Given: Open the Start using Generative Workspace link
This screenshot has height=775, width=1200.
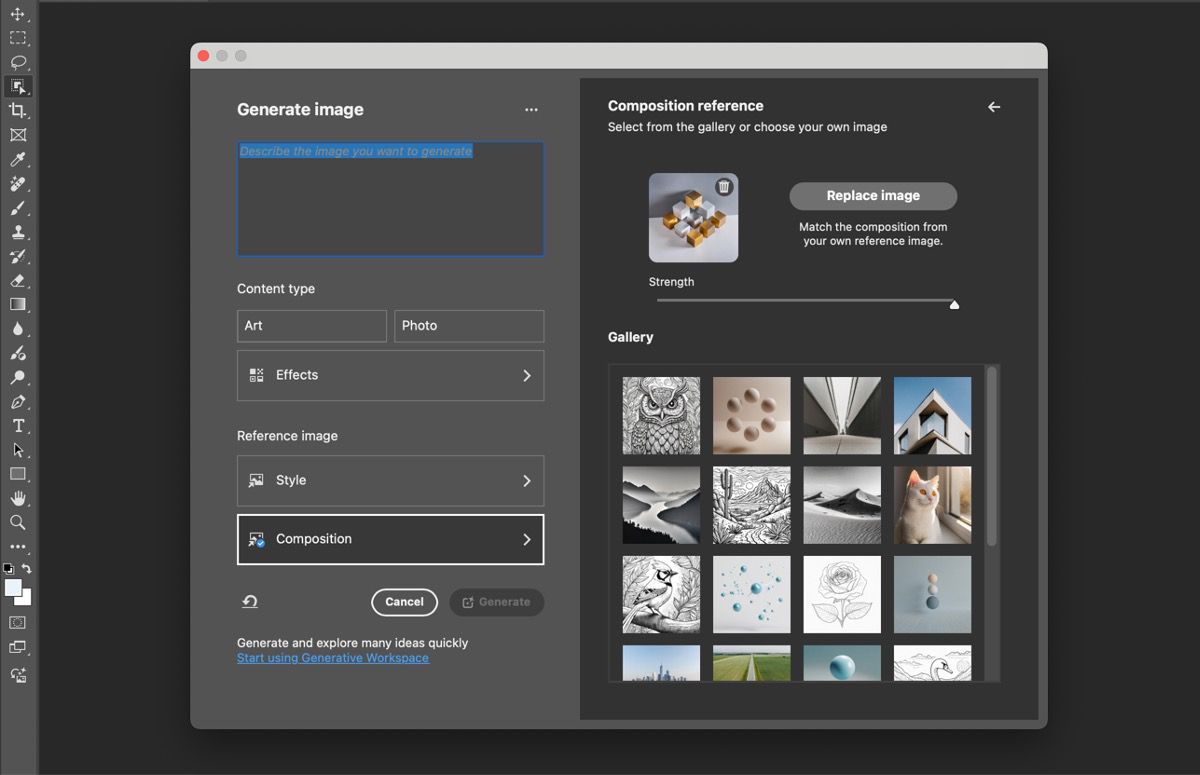Looking at the screenshot, I should click(x=332, y=657).
